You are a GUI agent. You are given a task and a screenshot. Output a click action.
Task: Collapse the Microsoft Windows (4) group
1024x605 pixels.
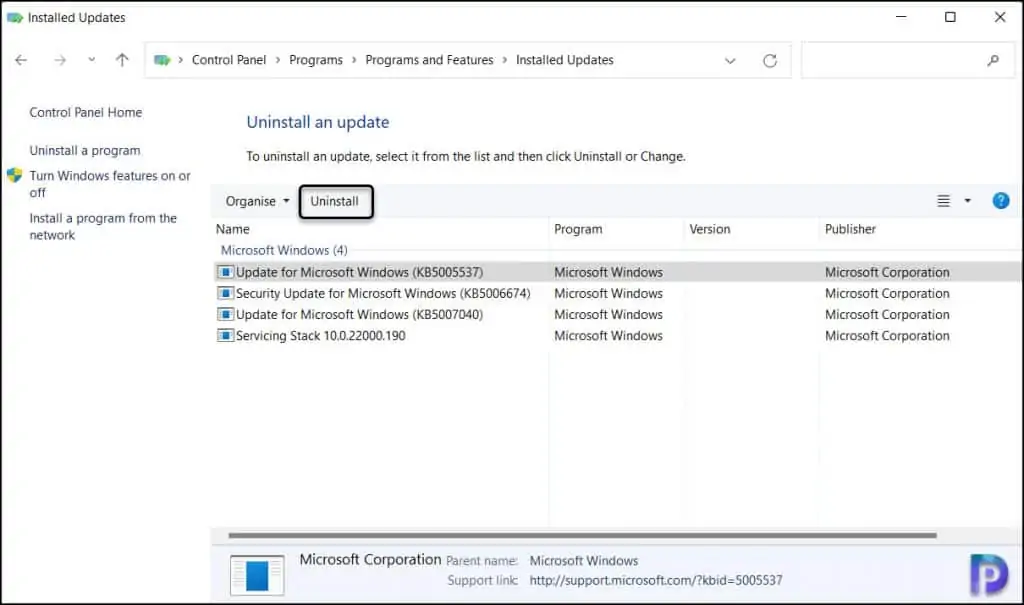pos(284,250)
